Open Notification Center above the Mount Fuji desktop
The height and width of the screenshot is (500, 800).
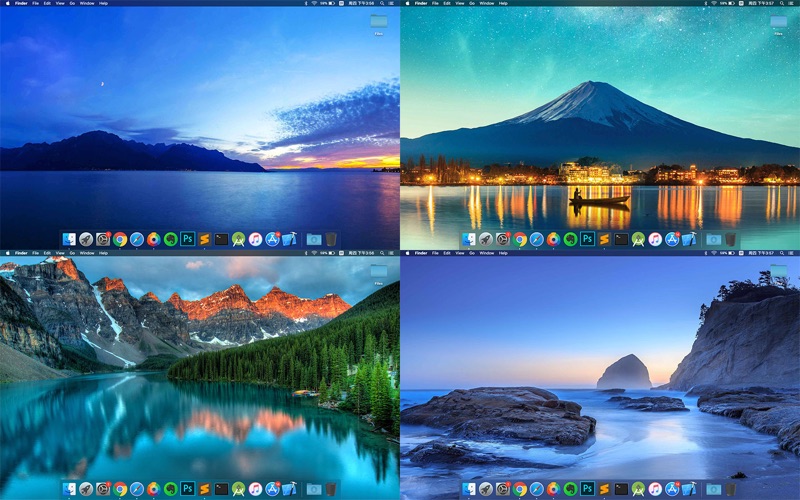coord(791,3)
